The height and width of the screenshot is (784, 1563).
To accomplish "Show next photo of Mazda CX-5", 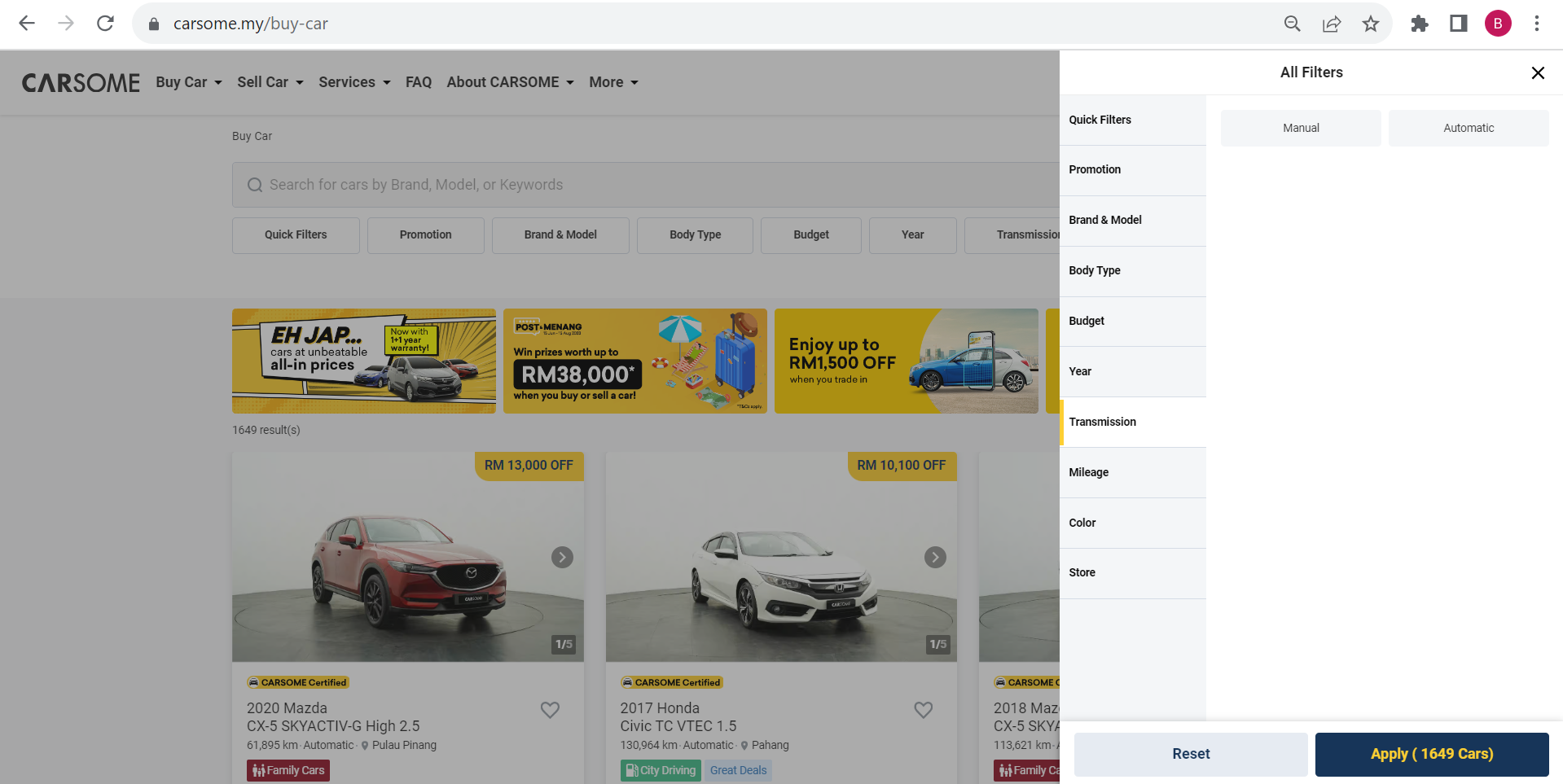I will (x=562, y=558).
